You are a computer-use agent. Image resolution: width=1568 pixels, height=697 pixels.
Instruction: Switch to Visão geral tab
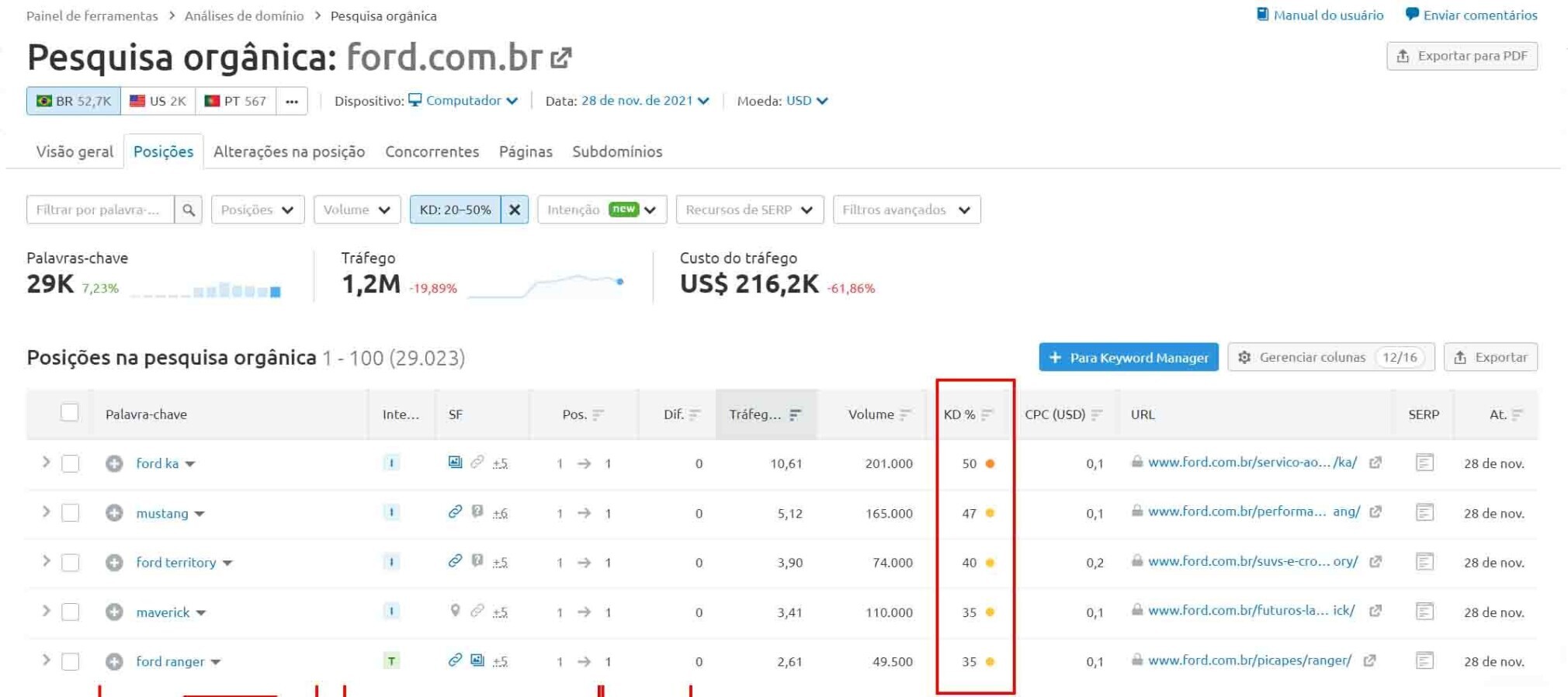pos(75,151)
